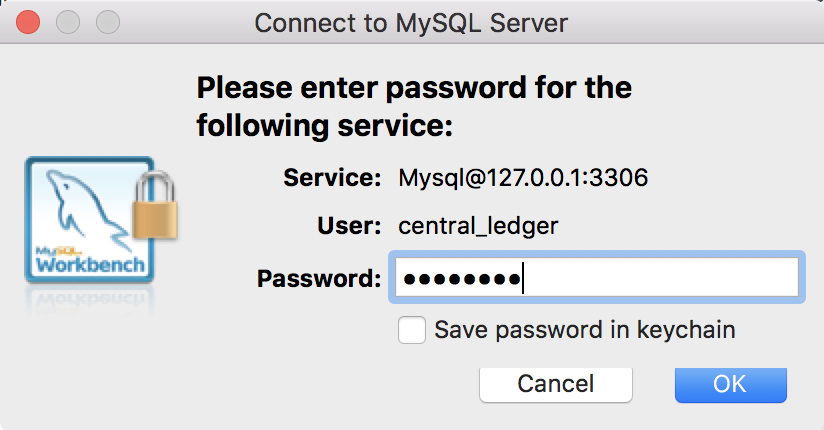
Task: Click the Workbench text on the logo
Action: click(91, 266)
